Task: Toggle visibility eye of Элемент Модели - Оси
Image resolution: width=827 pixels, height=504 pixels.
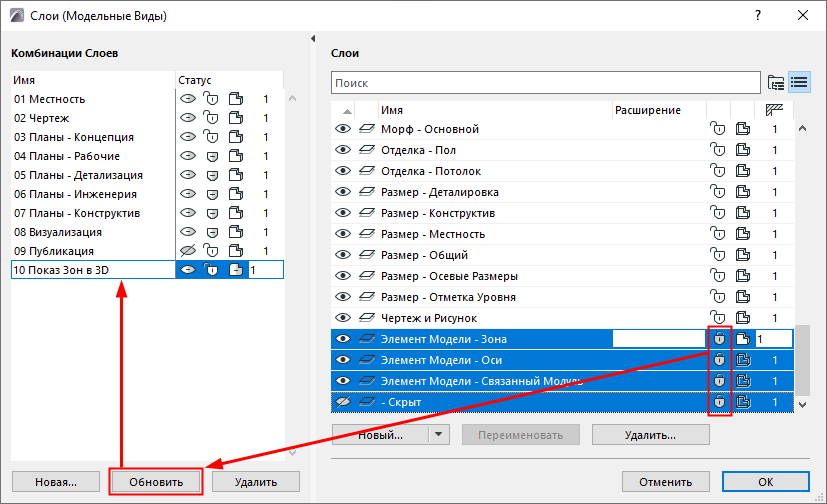Action: (343, 360)
